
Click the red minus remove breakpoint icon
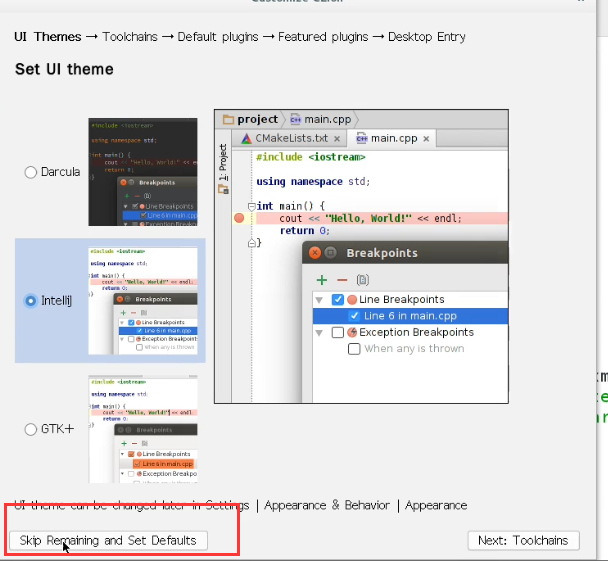pos(342,280)
